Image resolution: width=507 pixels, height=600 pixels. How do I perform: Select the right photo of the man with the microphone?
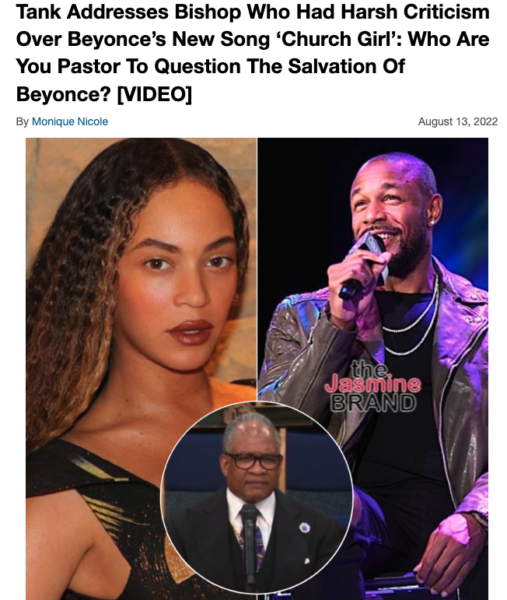pos(373,368)
